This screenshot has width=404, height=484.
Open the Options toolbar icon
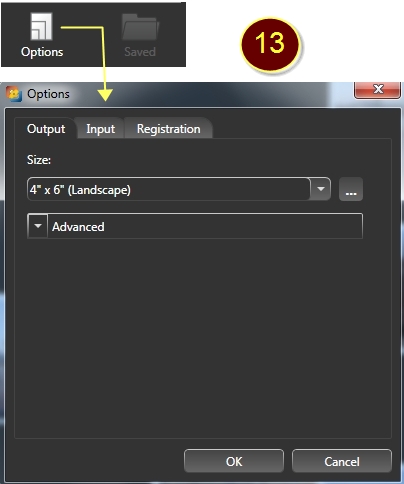41,26
